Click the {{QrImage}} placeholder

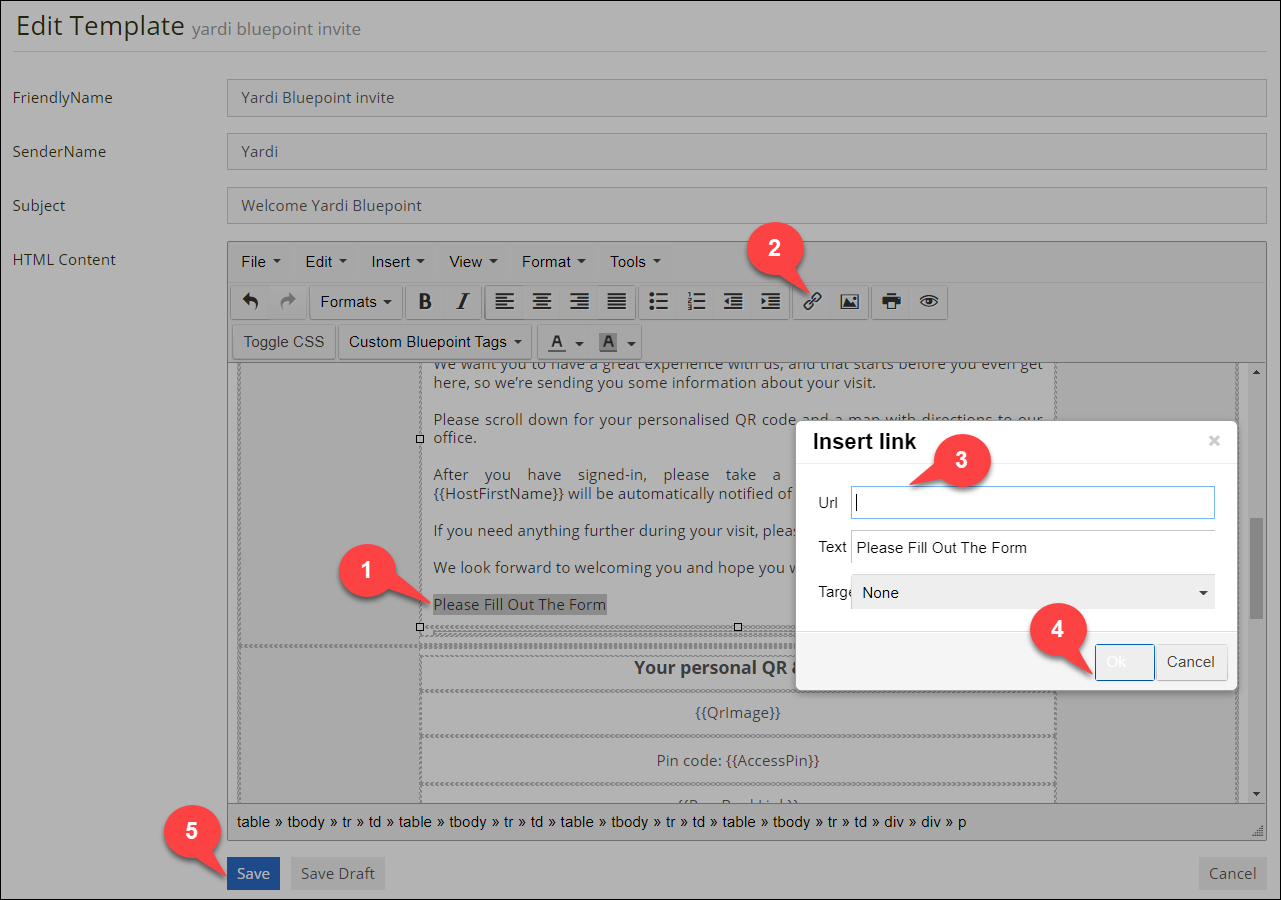738,713
